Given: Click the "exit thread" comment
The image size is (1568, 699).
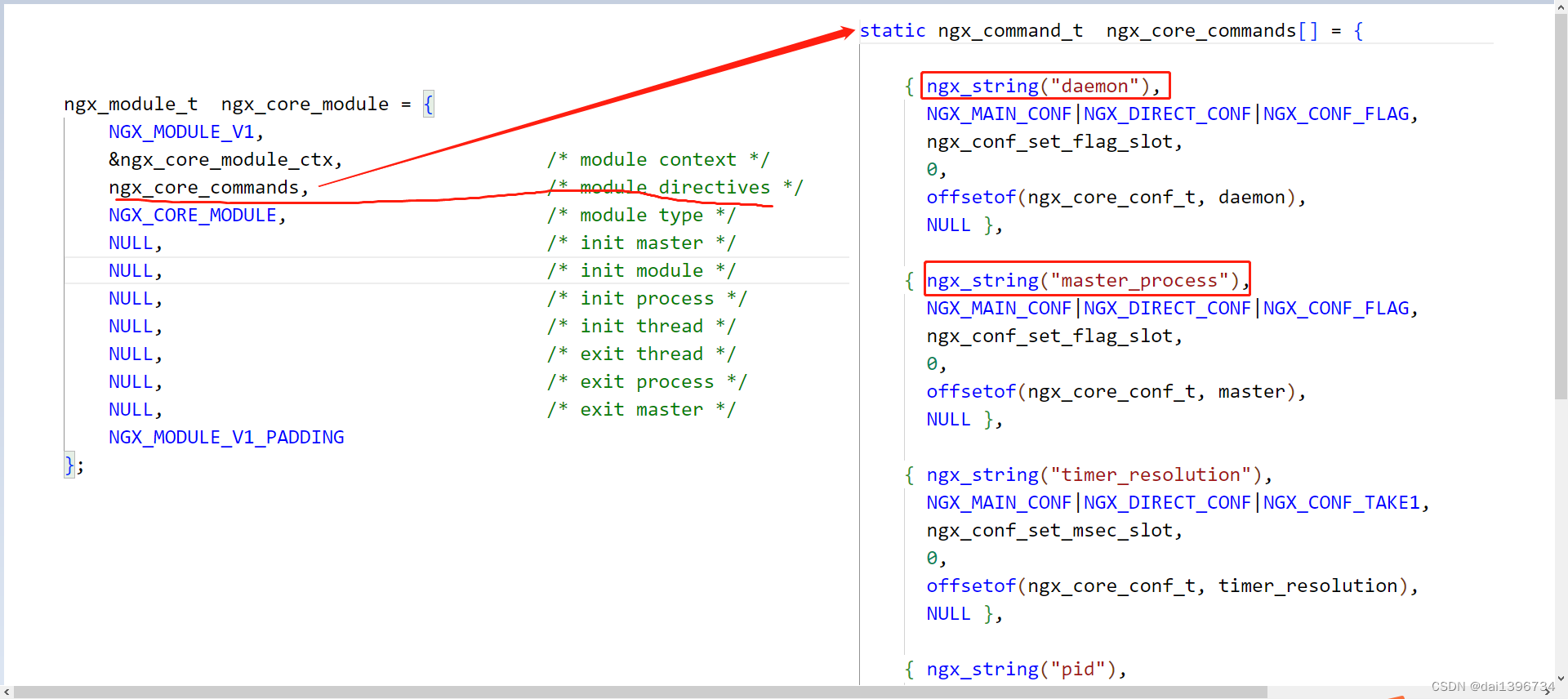Looking at the screenshot, I should point(641,354).
